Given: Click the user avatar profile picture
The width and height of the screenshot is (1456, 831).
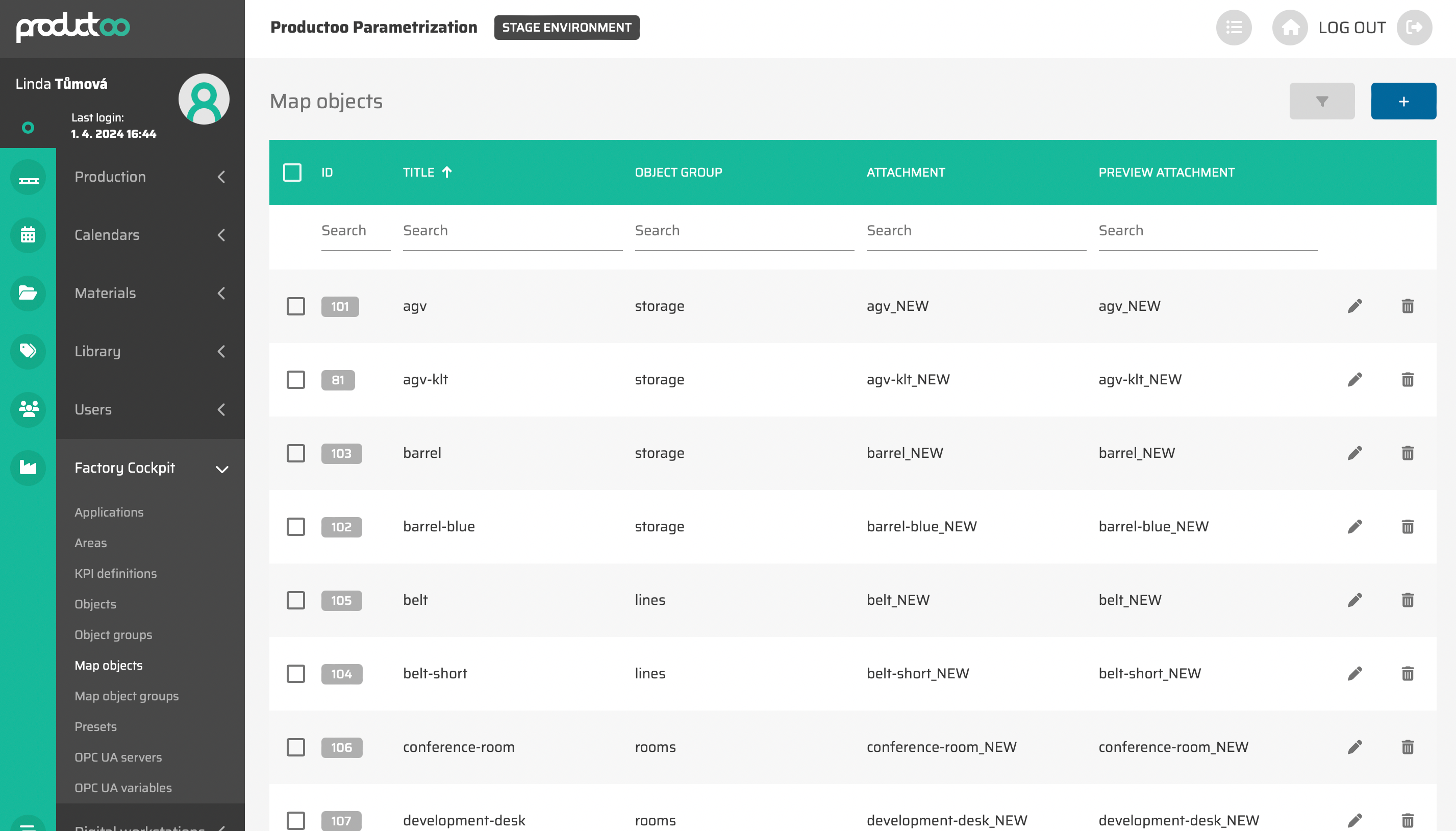Looking at the screenshot, I should coord(204,99).
